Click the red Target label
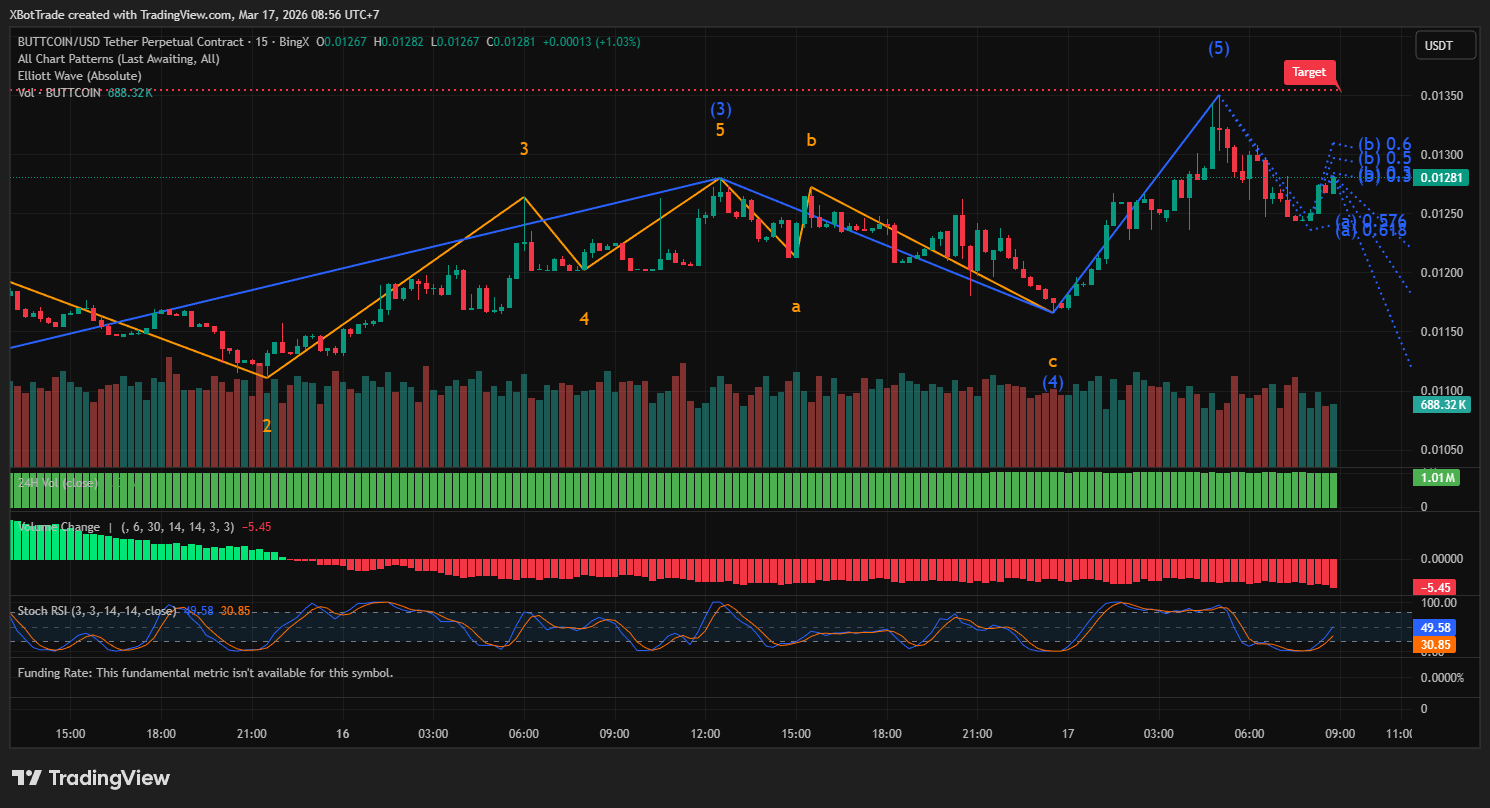This screenshot has width=1490, height=808. (x=1308, y=72)
